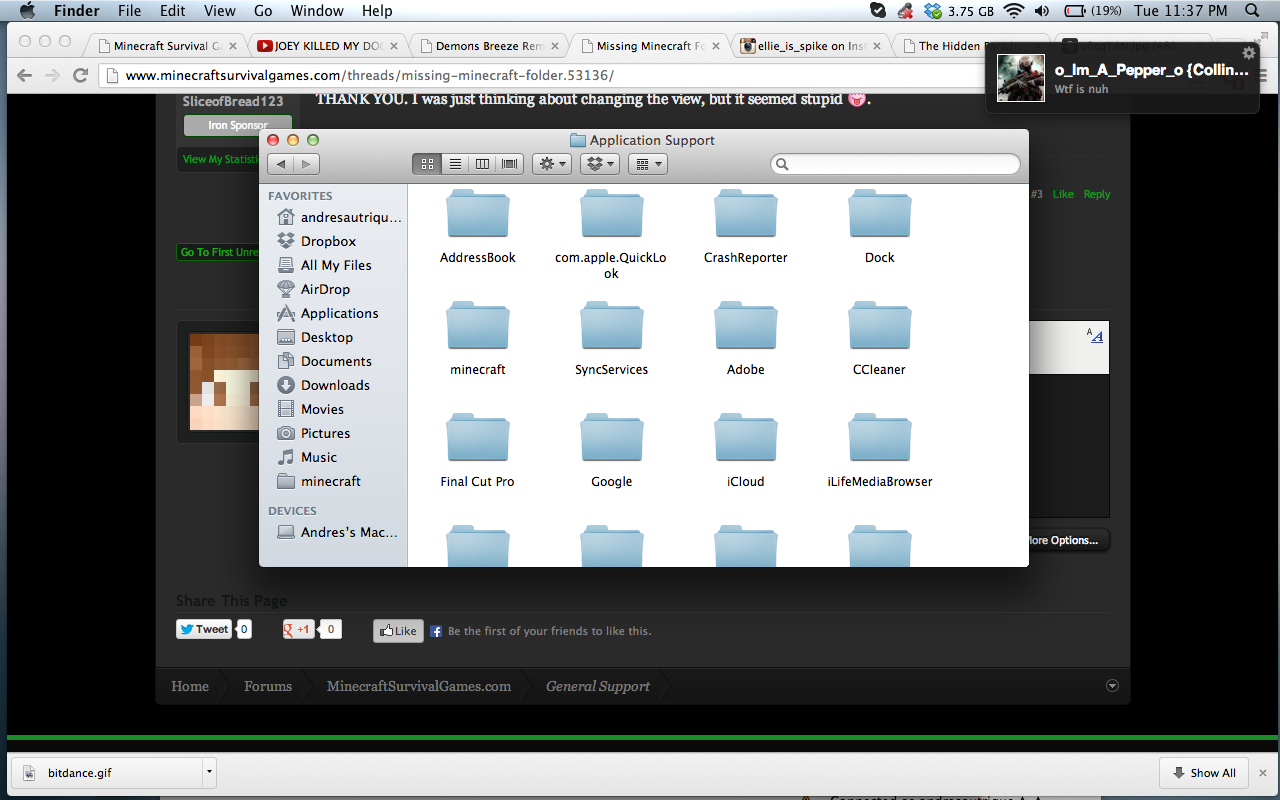The width and height of the screenshot is (1280, 800).
Task: Open volume control in menu bar
Action: click(1042, 11)
